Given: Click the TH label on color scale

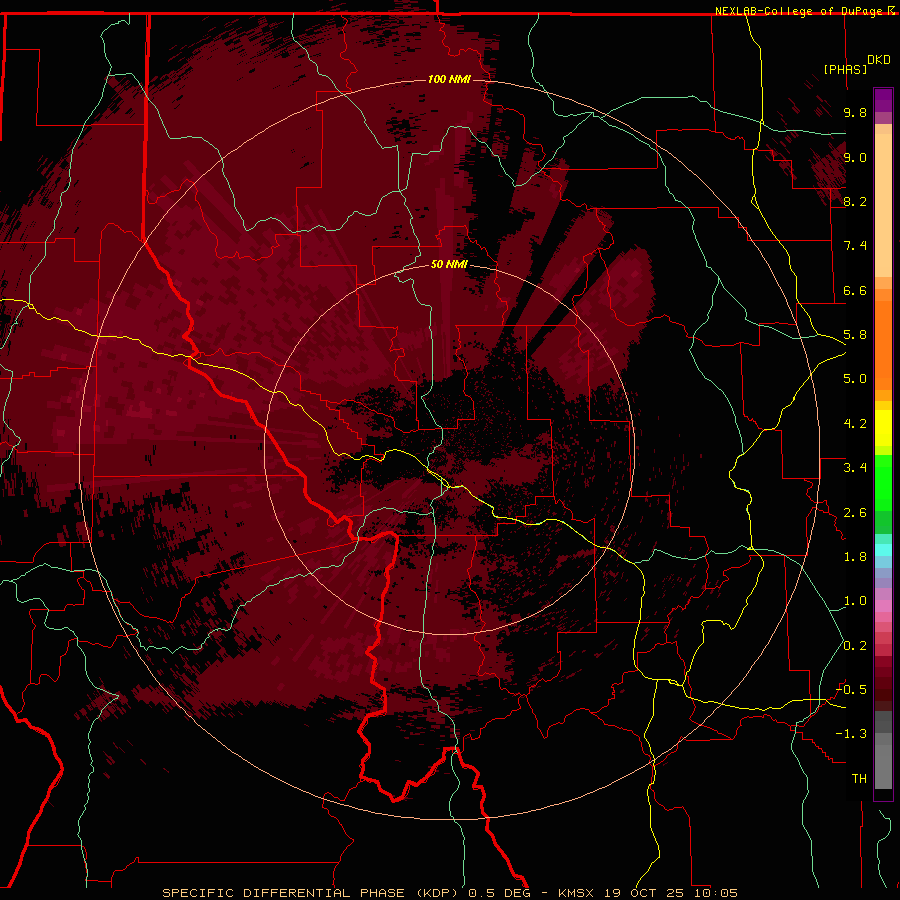Looking at the screenshot, I should [859, 779].
